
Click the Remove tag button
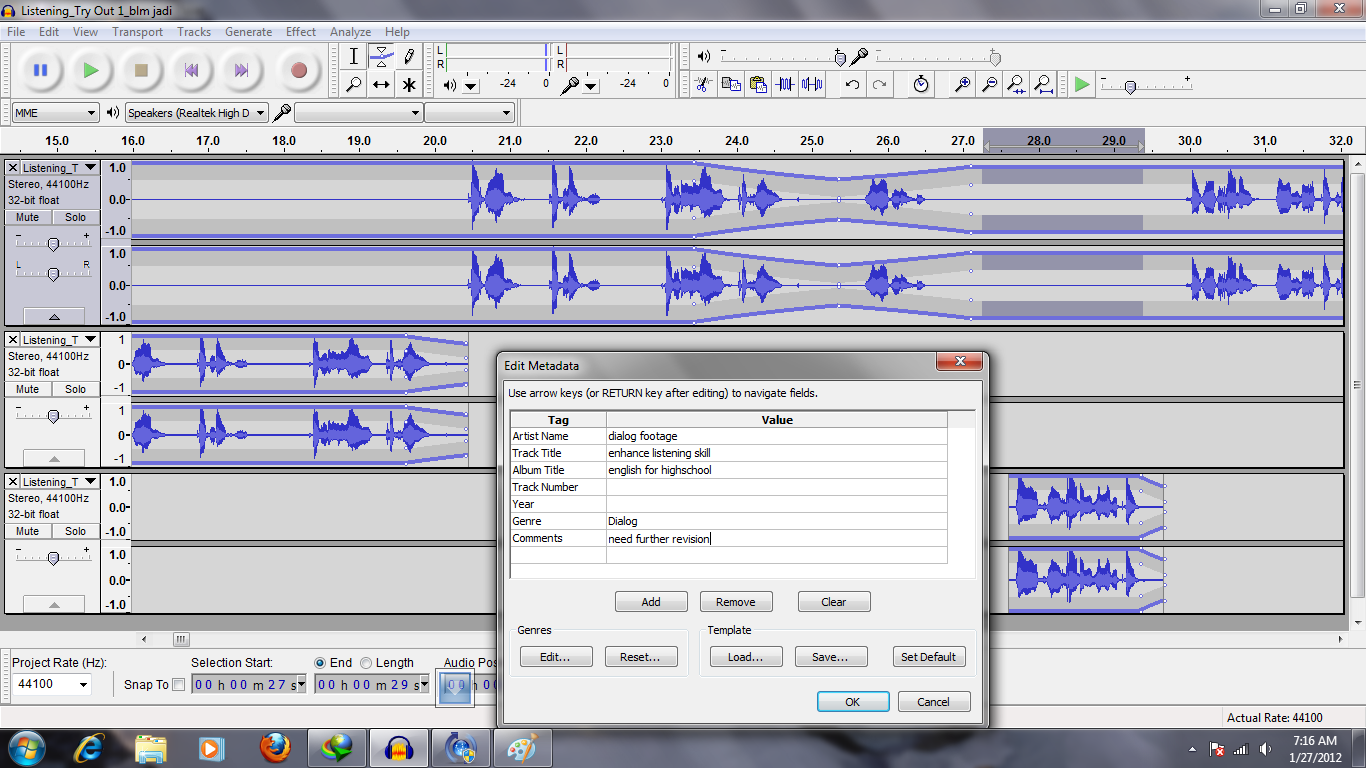click(x=735, y=602)
